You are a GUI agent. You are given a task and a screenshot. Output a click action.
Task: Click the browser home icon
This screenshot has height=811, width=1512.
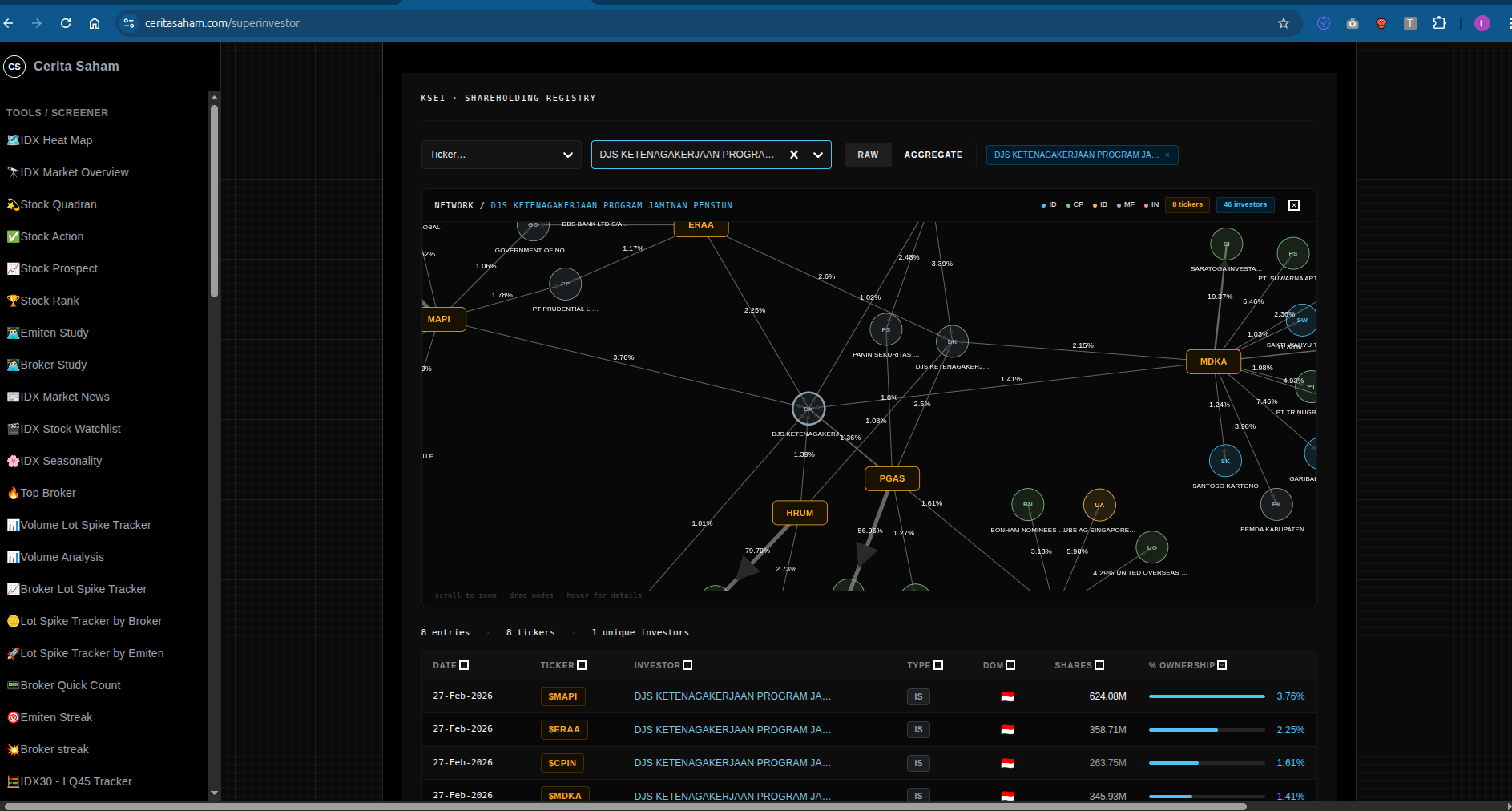pos(95,23)
